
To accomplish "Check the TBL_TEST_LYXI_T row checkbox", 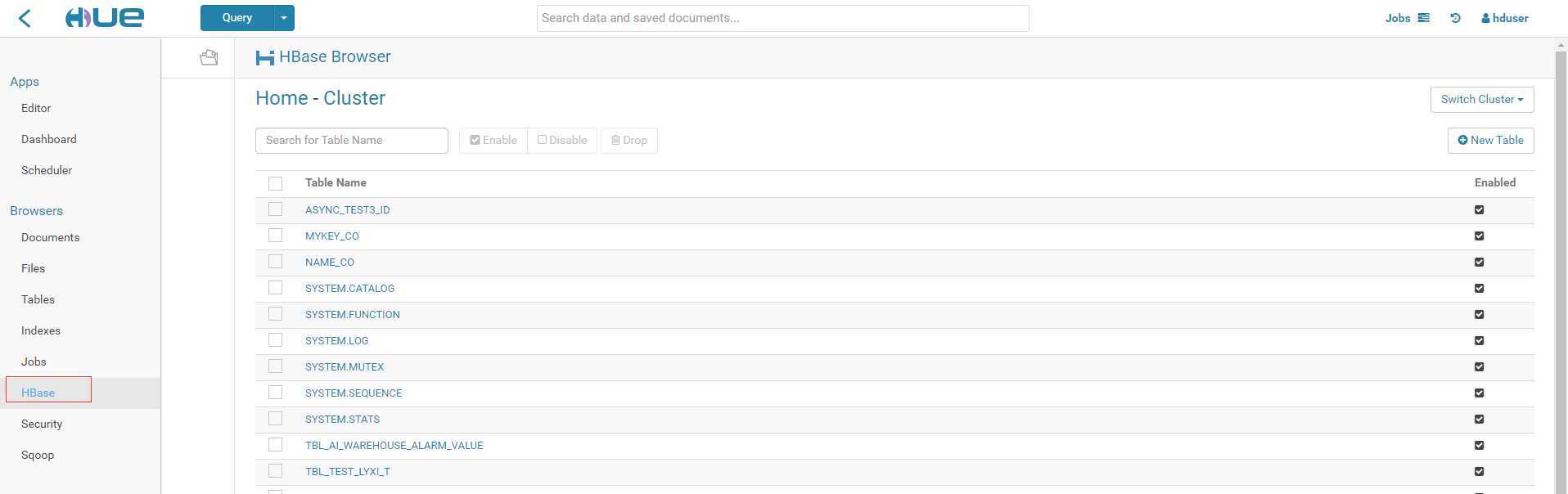I will point(275,471).
